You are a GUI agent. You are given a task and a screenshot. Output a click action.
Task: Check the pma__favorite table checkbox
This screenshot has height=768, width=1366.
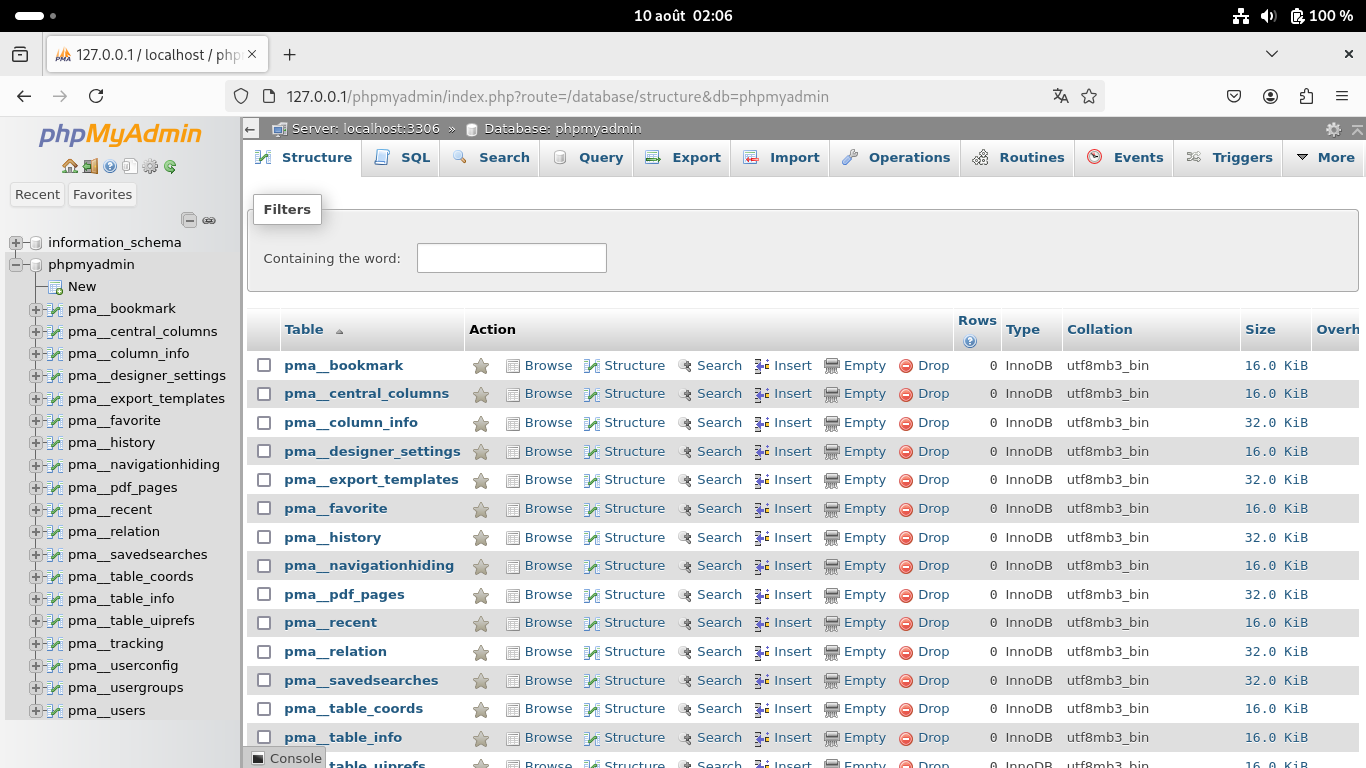click(264, 508)
